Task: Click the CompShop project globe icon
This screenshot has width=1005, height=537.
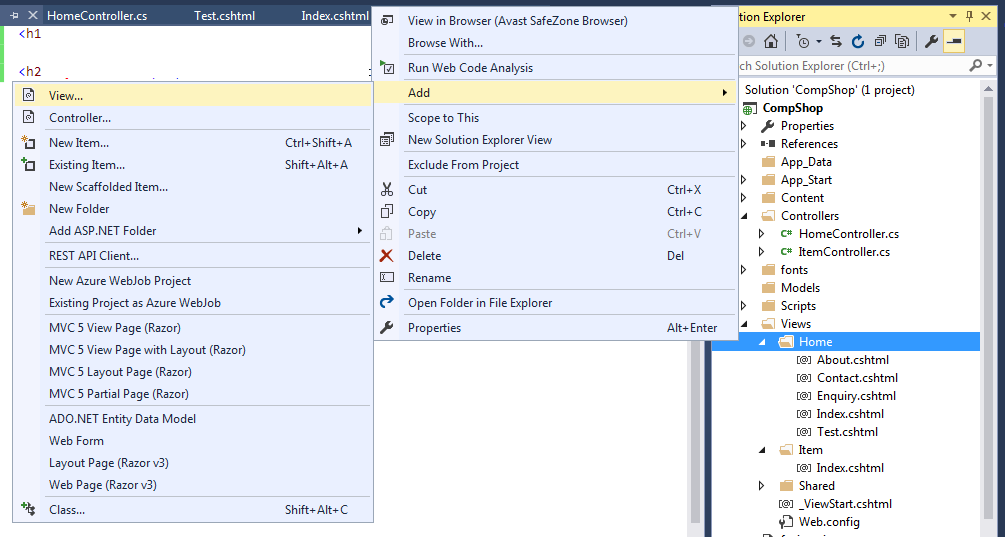Action: (749, 109)
